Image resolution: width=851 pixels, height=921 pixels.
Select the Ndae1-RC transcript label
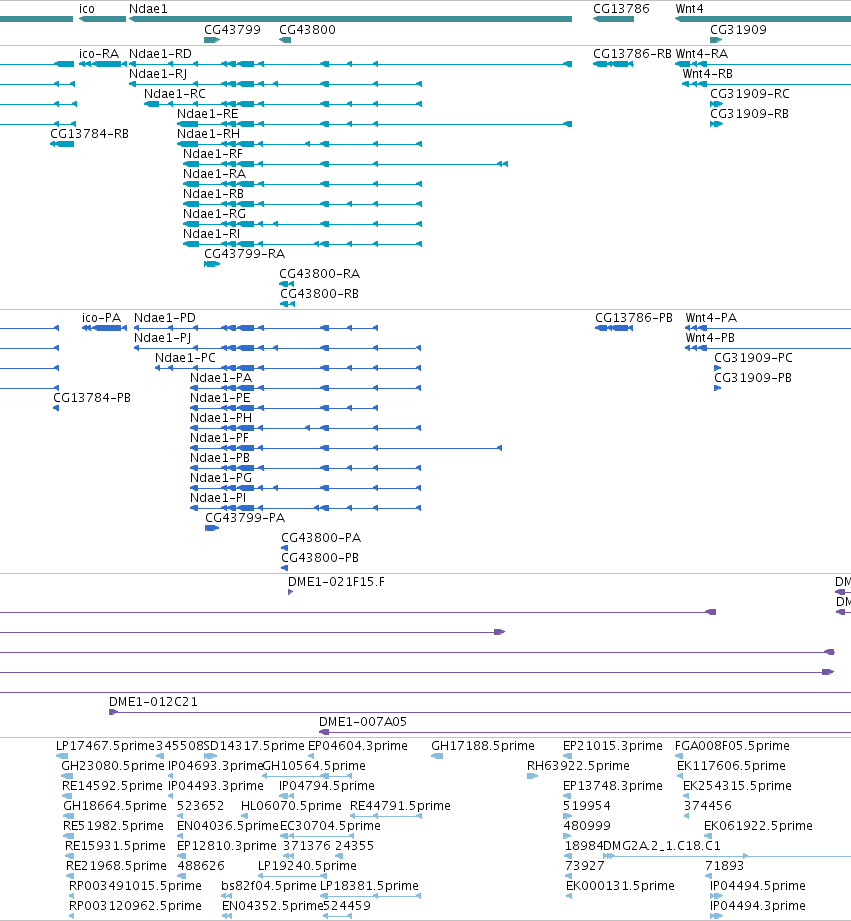(x=175, y=93)
